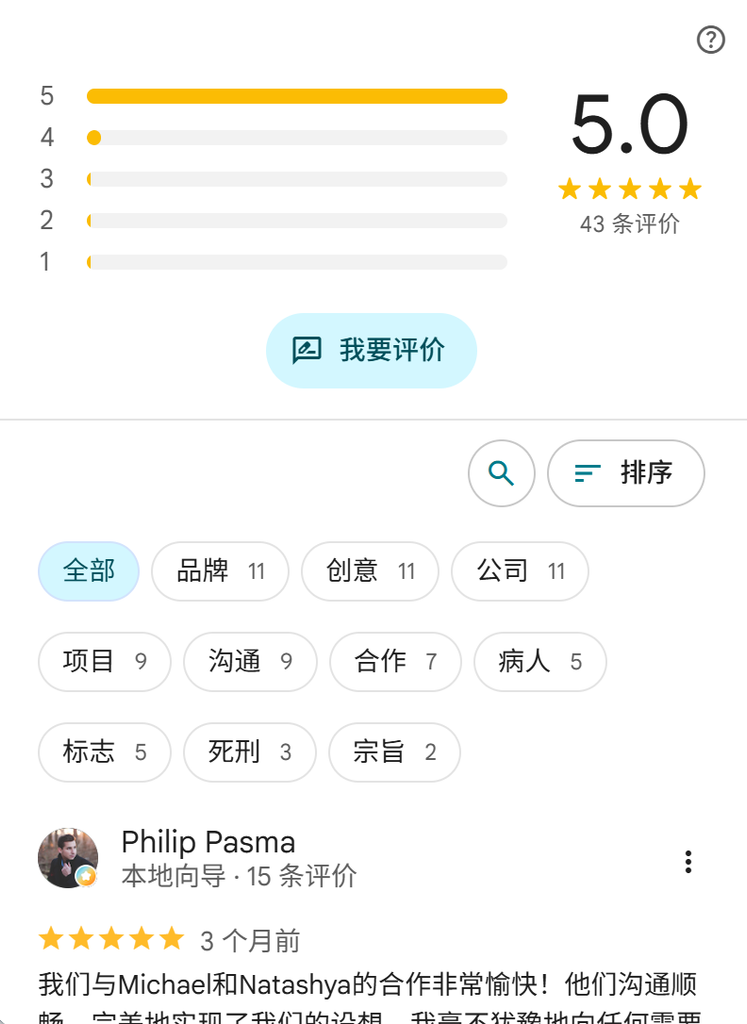Toggle the 品牌 11 filter chip

coord(220,571)
